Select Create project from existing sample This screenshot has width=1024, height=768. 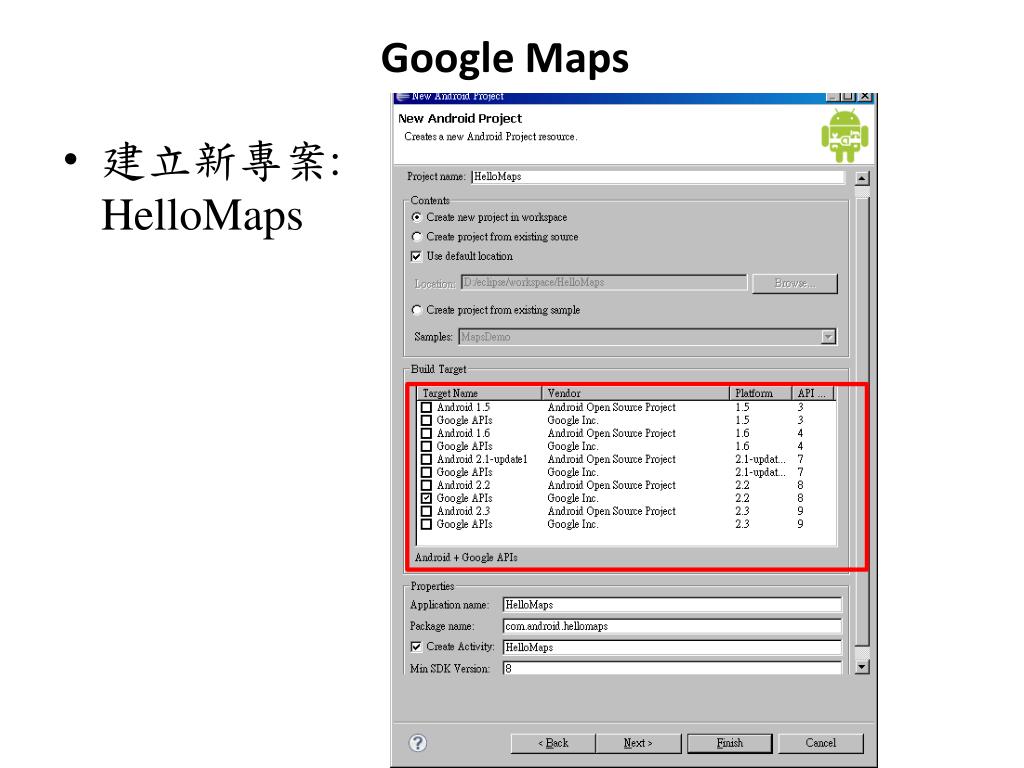point(417,310)
